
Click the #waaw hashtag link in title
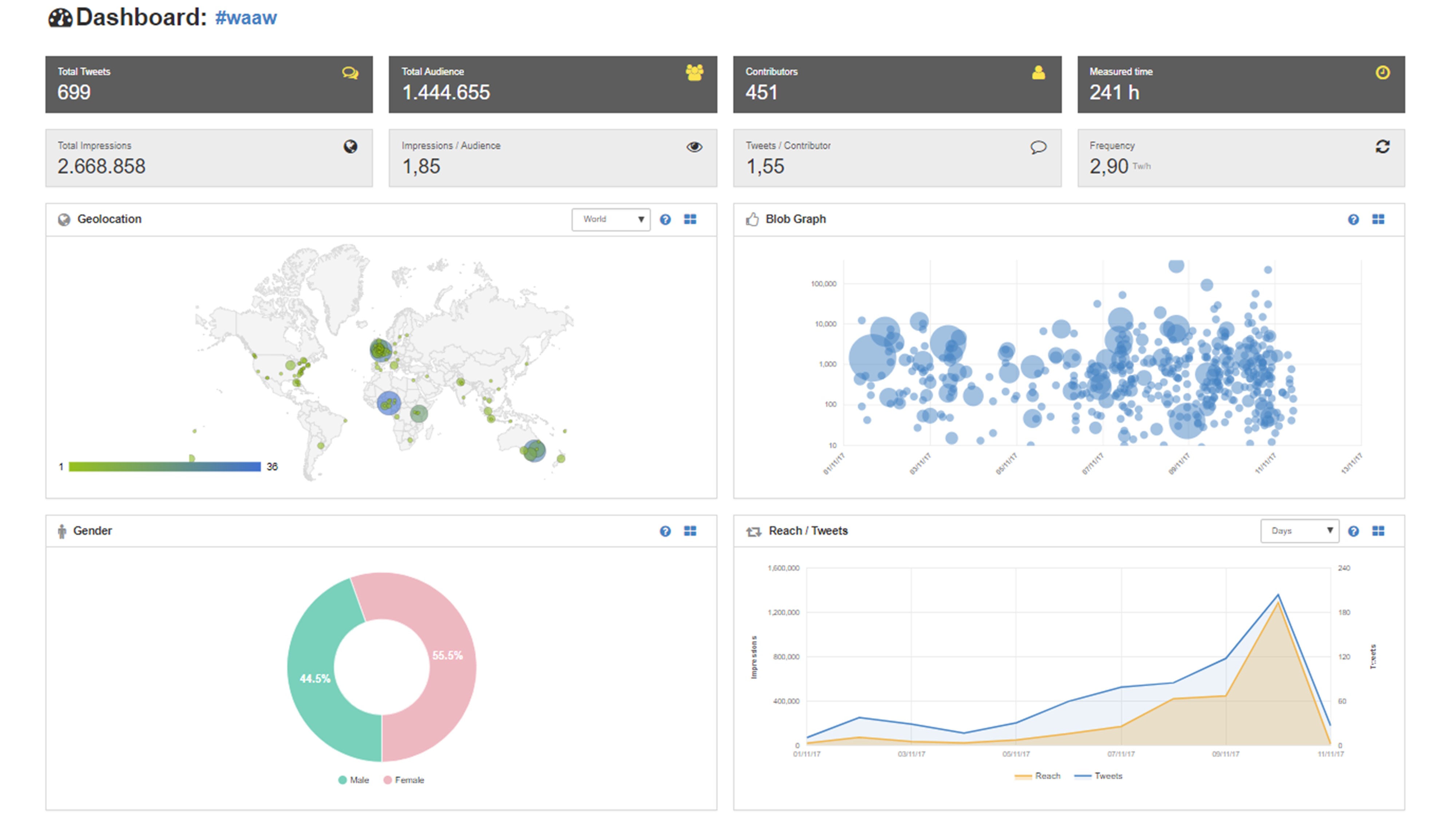tap(246, 17)
